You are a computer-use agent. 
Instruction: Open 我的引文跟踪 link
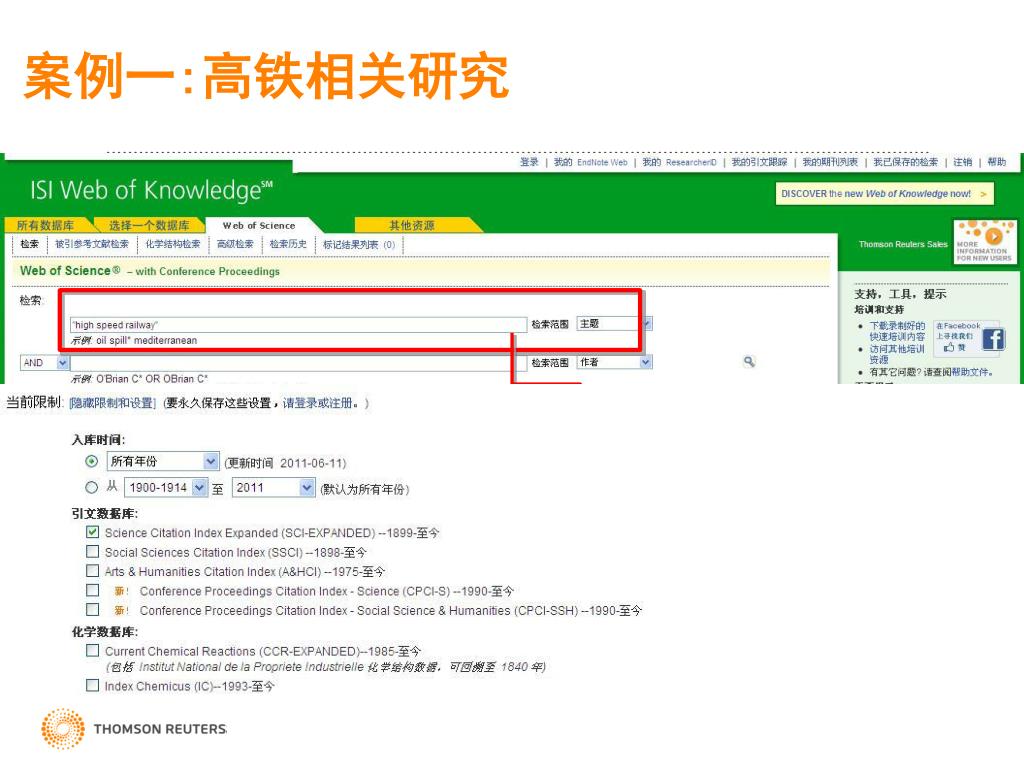(759, 162)
